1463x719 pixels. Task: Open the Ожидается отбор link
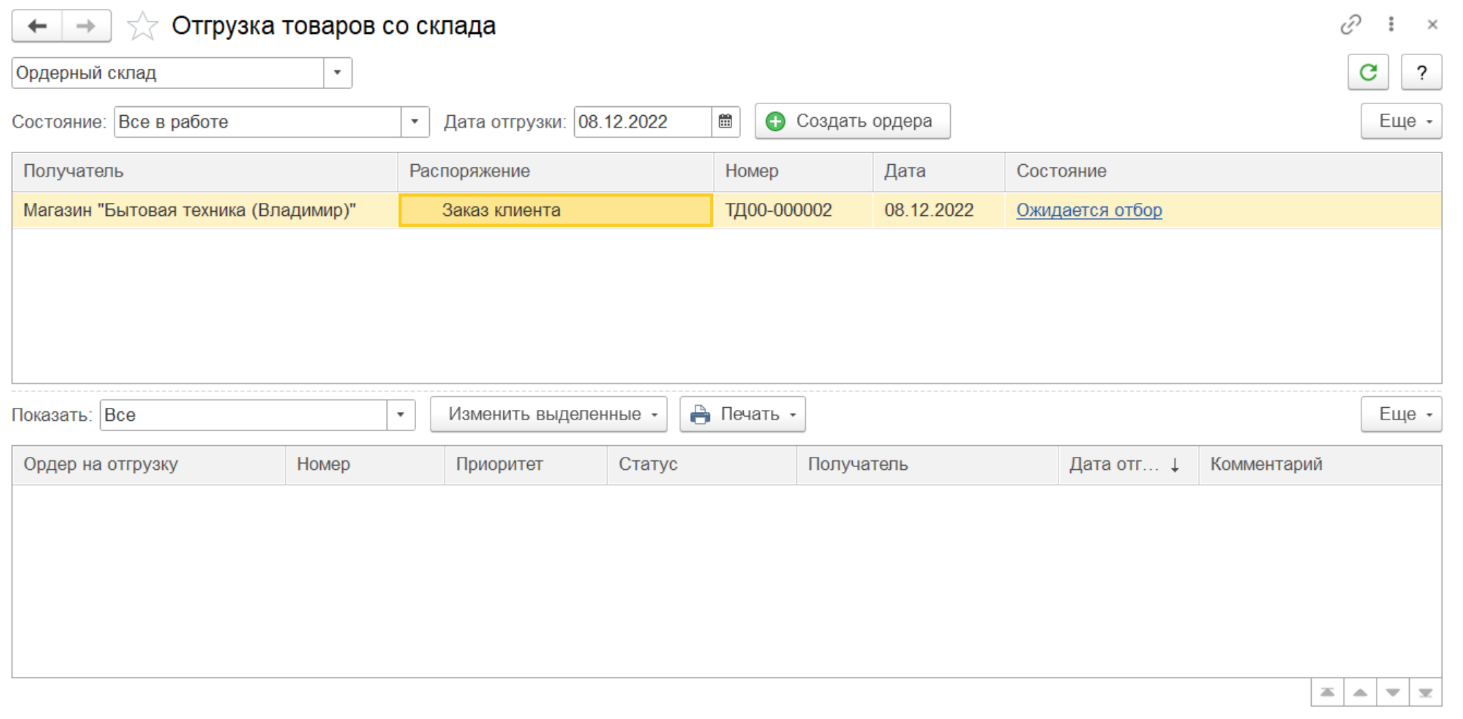point(1089,210)
